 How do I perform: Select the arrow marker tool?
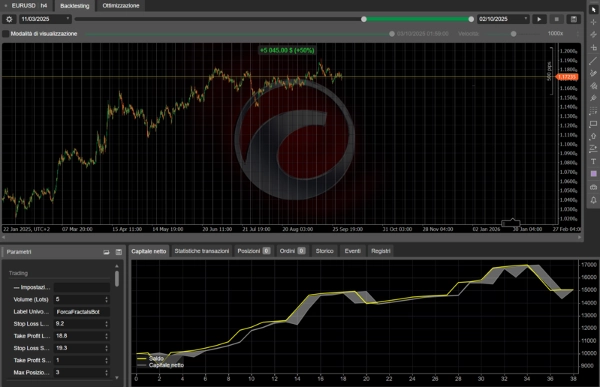pyautogui.click(x=593, y=136)
